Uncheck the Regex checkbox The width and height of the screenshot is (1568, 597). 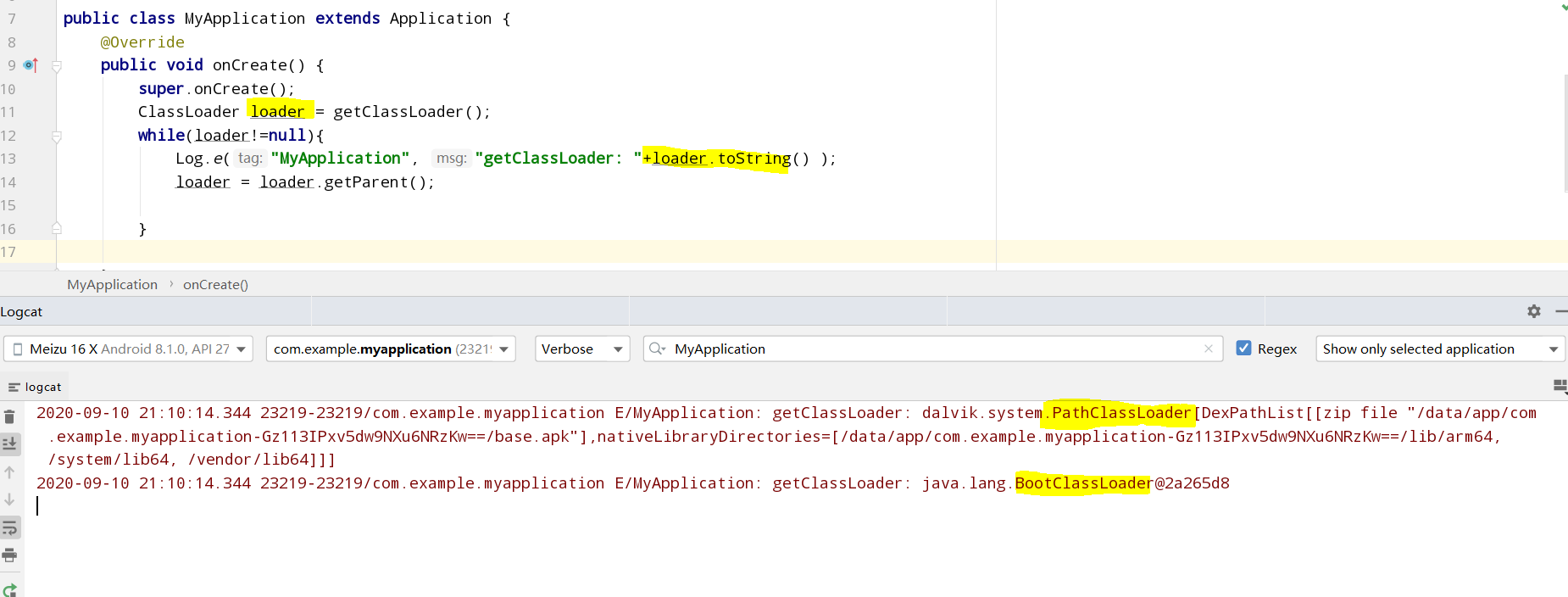pos(1243,348)
